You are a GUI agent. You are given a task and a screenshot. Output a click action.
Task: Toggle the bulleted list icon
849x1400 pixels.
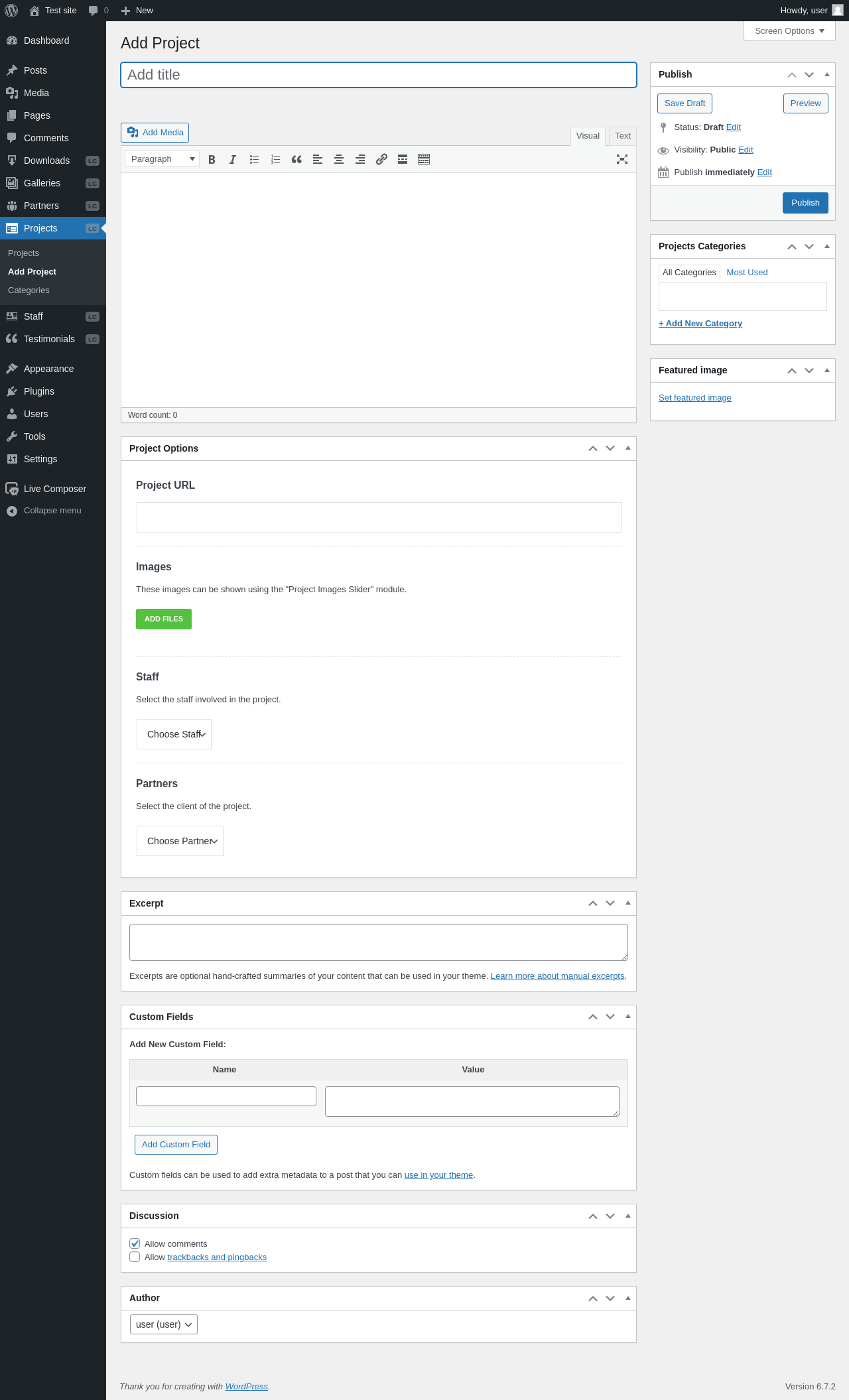coord(254,159)
